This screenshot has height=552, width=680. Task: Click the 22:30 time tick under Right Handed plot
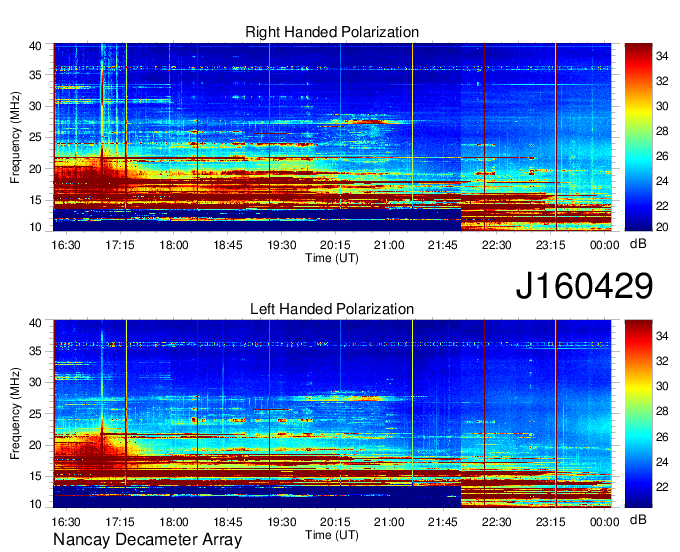coord(497,245)
